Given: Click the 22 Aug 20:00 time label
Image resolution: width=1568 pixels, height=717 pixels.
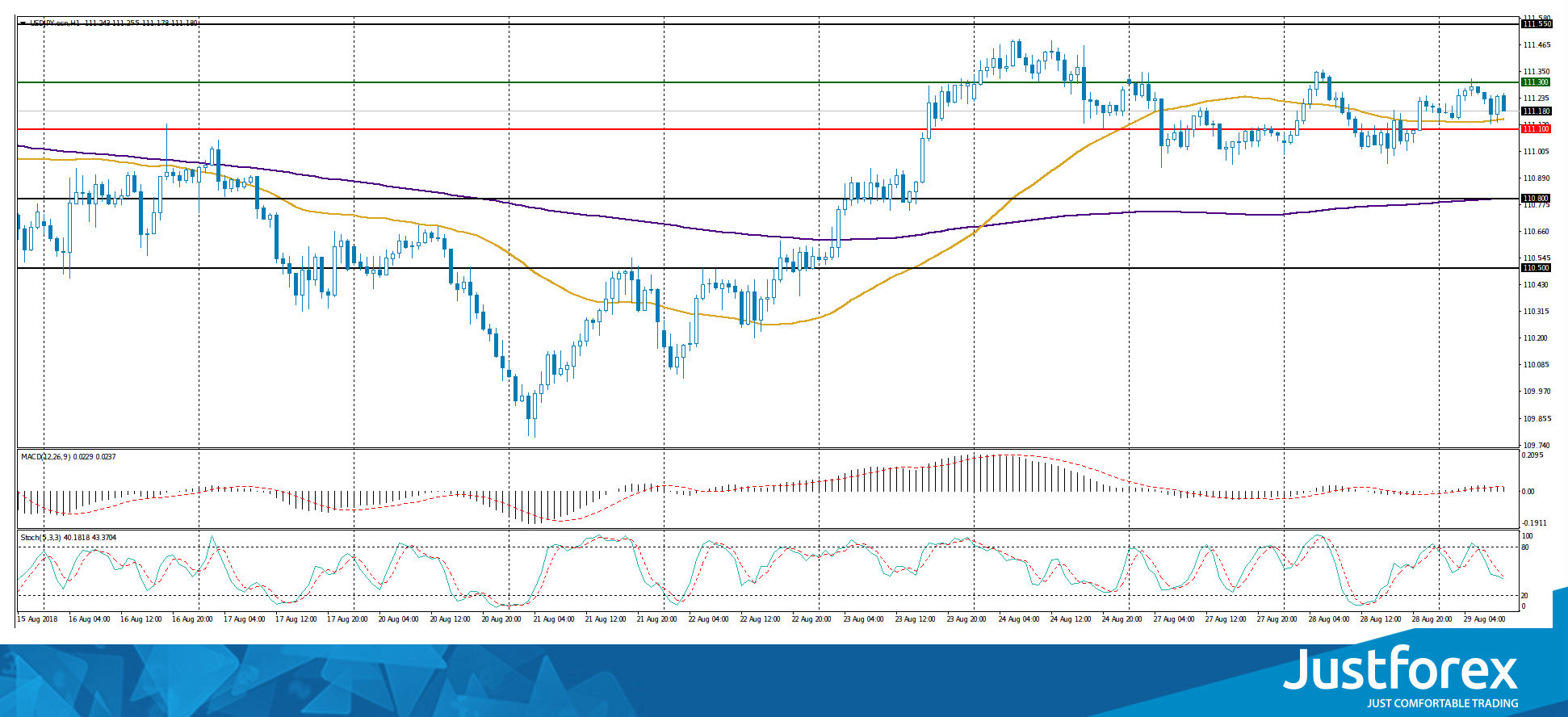Looking at the screenshot, I should [813, 619].
